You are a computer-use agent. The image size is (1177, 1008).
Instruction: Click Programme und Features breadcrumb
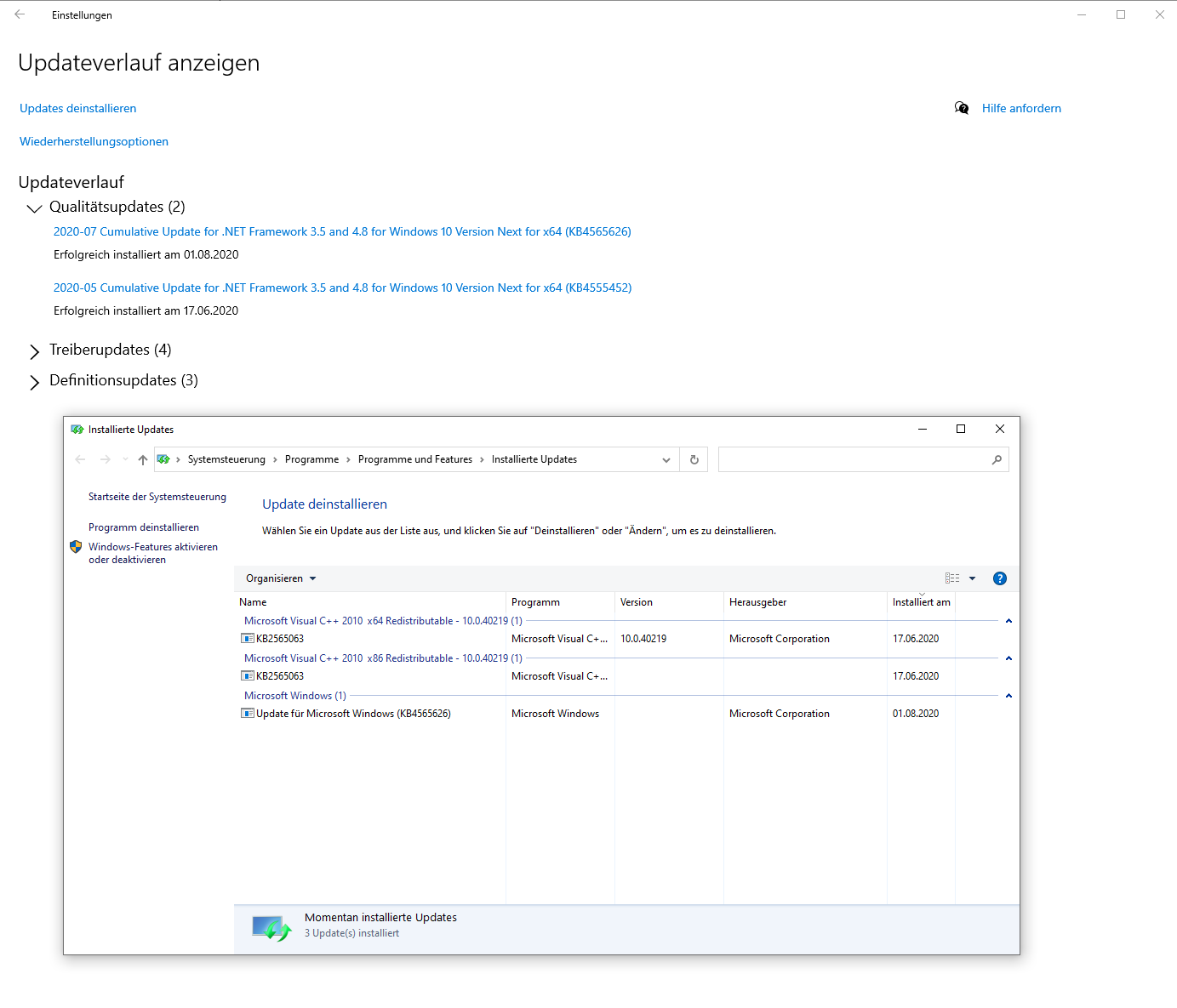(415, 459)
